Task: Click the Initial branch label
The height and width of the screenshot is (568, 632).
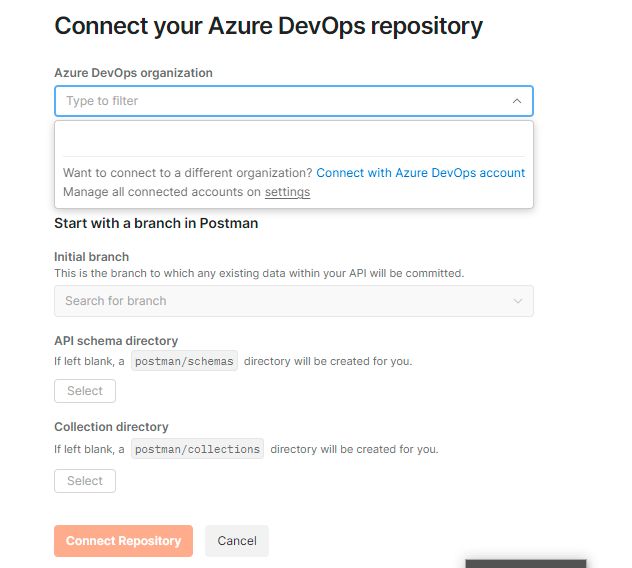Action: tap(91, 257)
